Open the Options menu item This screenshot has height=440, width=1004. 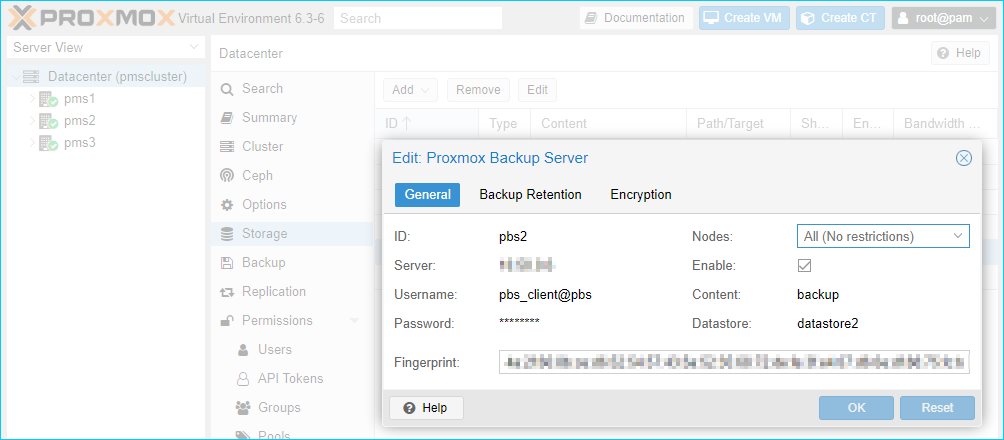[x=292, y=205]
